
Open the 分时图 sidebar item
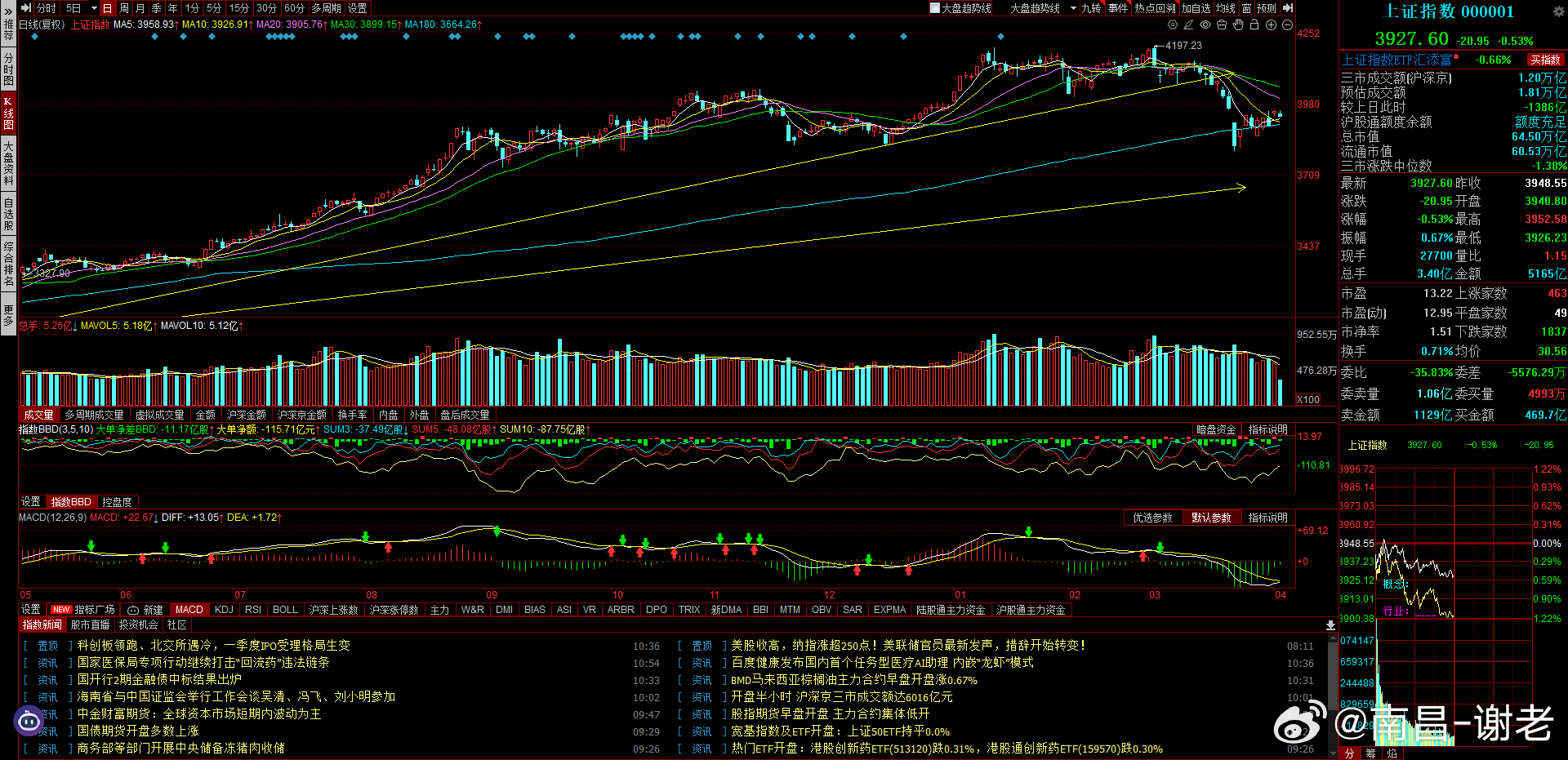pyautogui.click(x=8, y=69)
